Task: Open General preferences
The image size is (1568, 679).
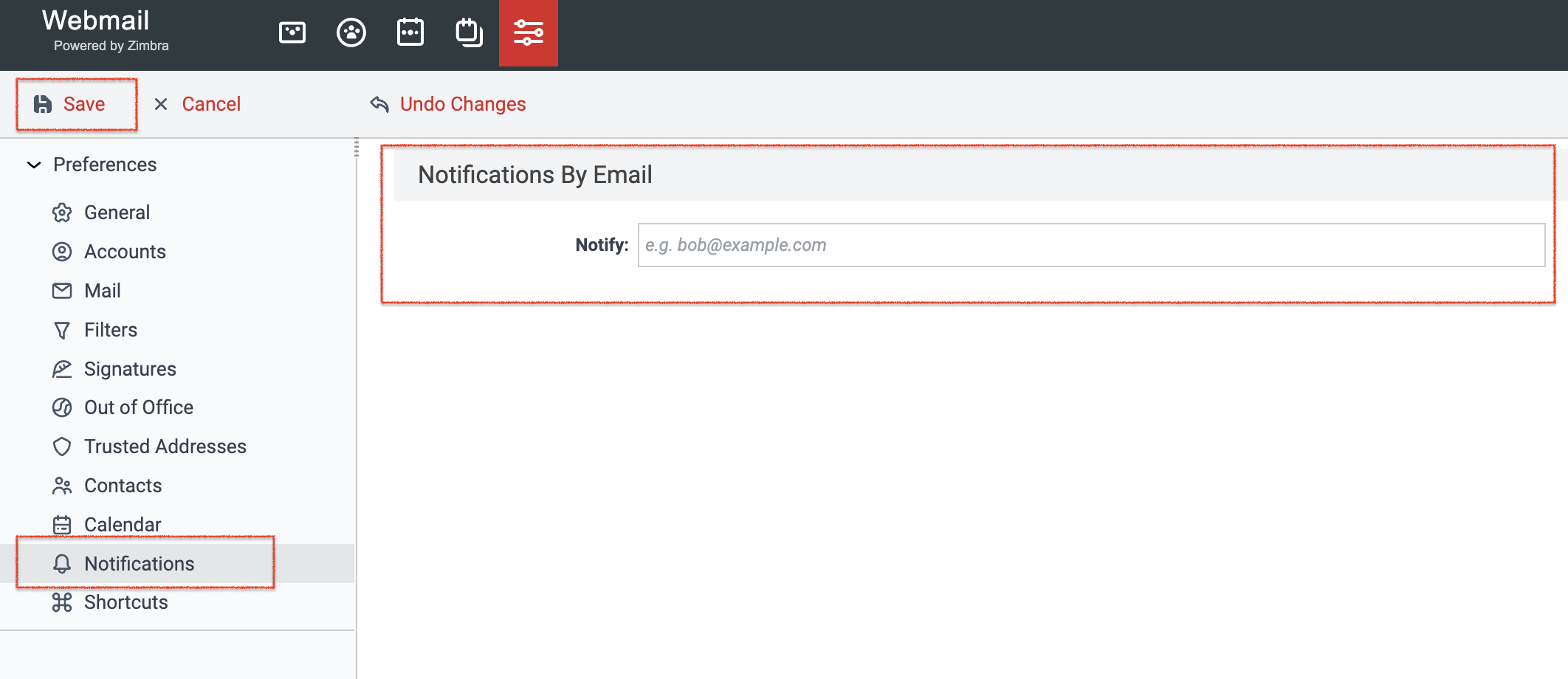Action: pyautogui.click(x=101, y=213)
